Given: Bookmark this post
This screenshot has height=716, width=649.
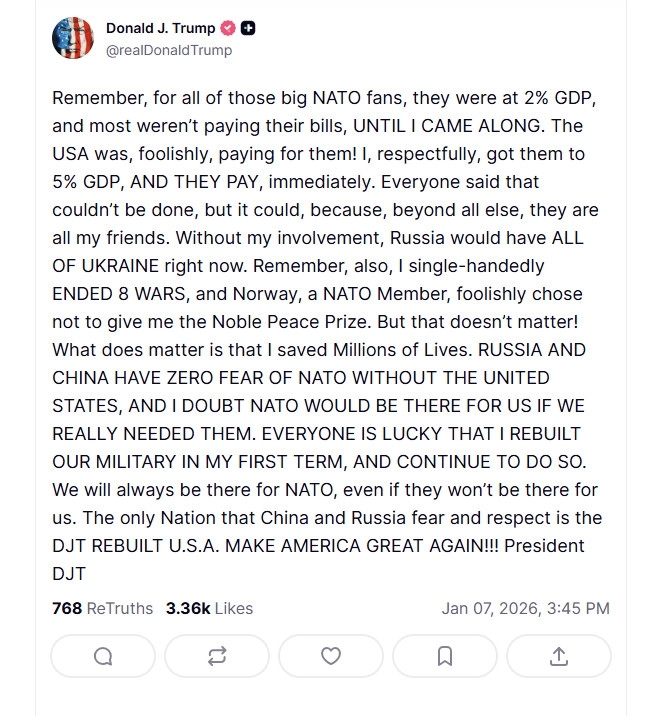Looking at the screenshot, I should (x=445, y=656).
